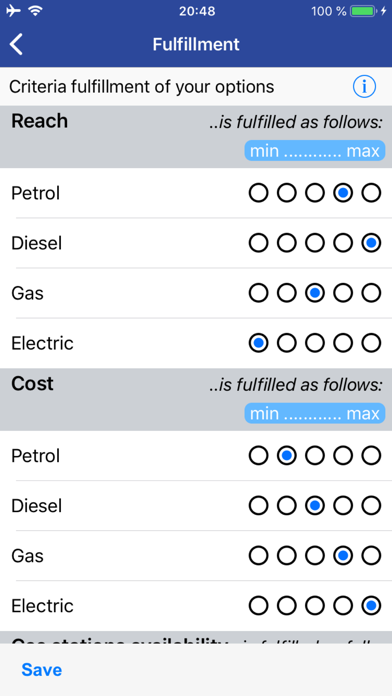Tap the back arrow in header
Viewport: 392px width, 696px height.
click(16, 44)
